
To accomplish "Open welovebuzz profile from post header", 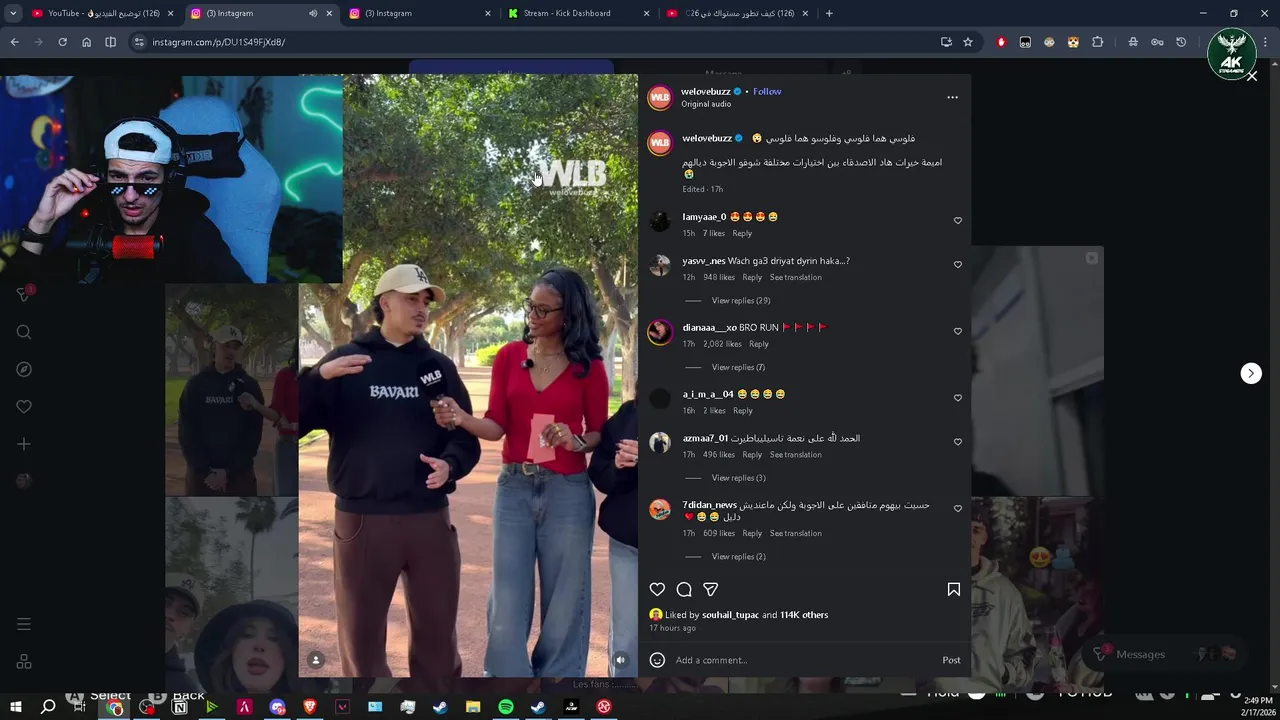I will [706, 92].
